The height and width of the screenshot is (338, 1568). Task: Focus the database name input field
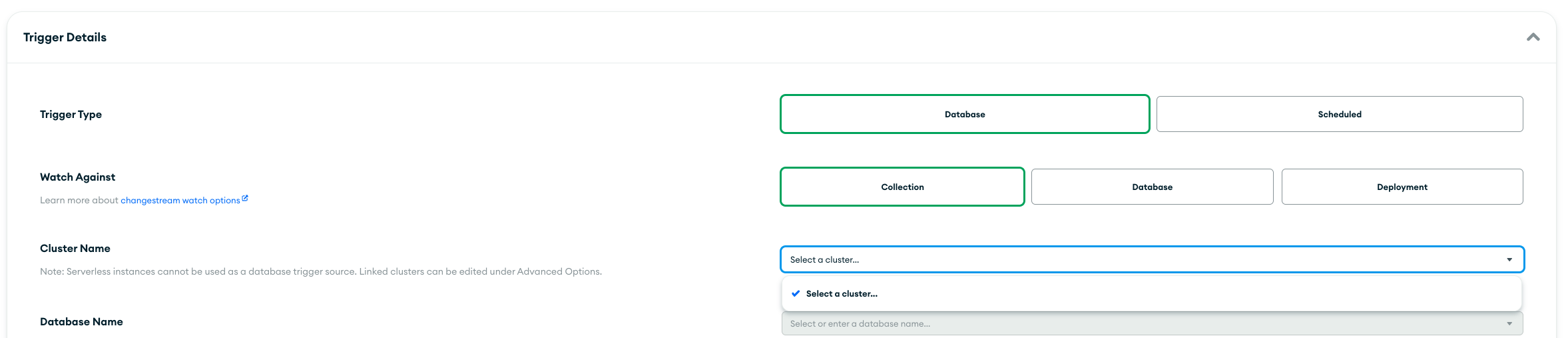point(1132,323)
